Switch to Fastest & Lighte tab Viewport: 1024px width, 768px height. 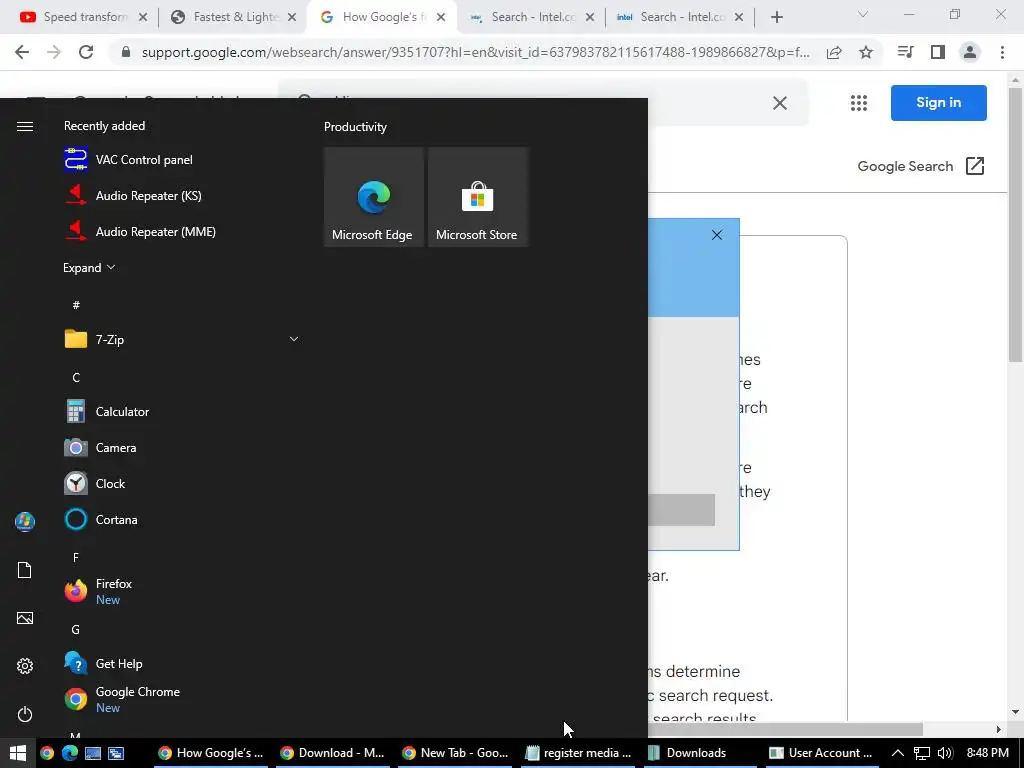[x=232, y=17]
